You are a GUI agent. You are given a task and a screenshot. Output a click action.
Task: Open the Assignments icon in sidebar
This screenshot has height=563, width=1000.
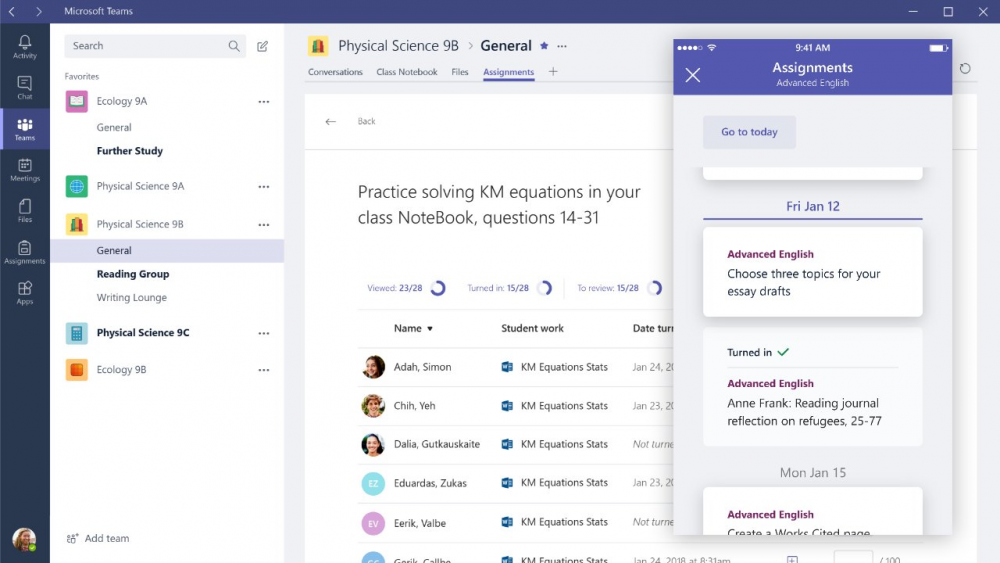[25, 247]
